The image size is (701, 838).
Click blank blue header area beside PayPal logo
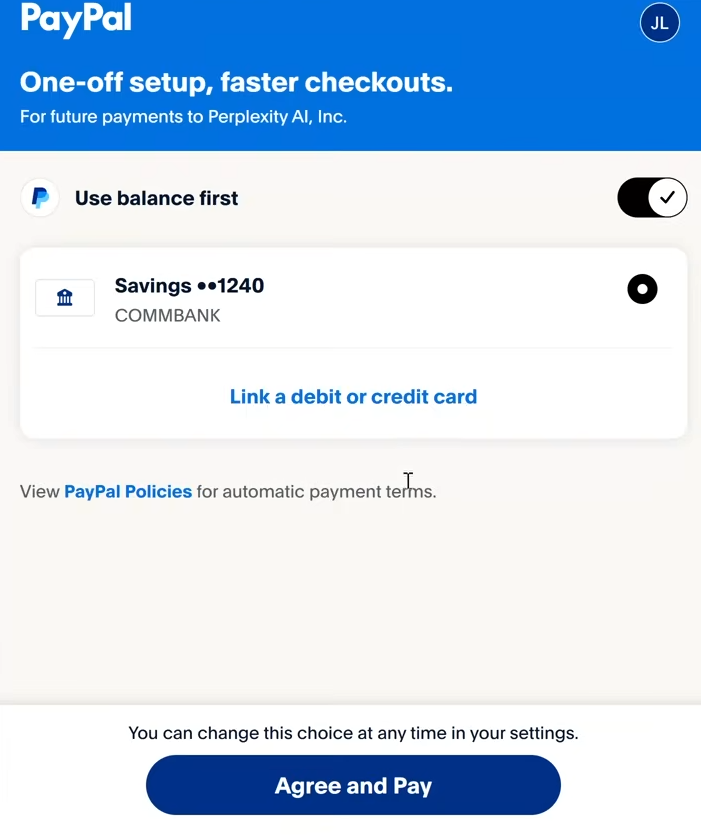[380, 25]
